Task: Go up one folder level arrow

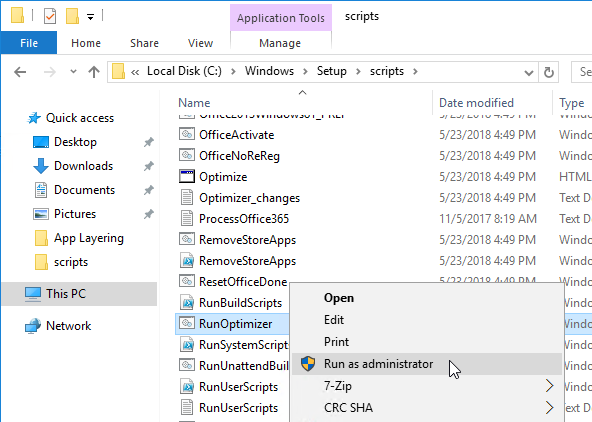Action: click(x=94, y=72)
